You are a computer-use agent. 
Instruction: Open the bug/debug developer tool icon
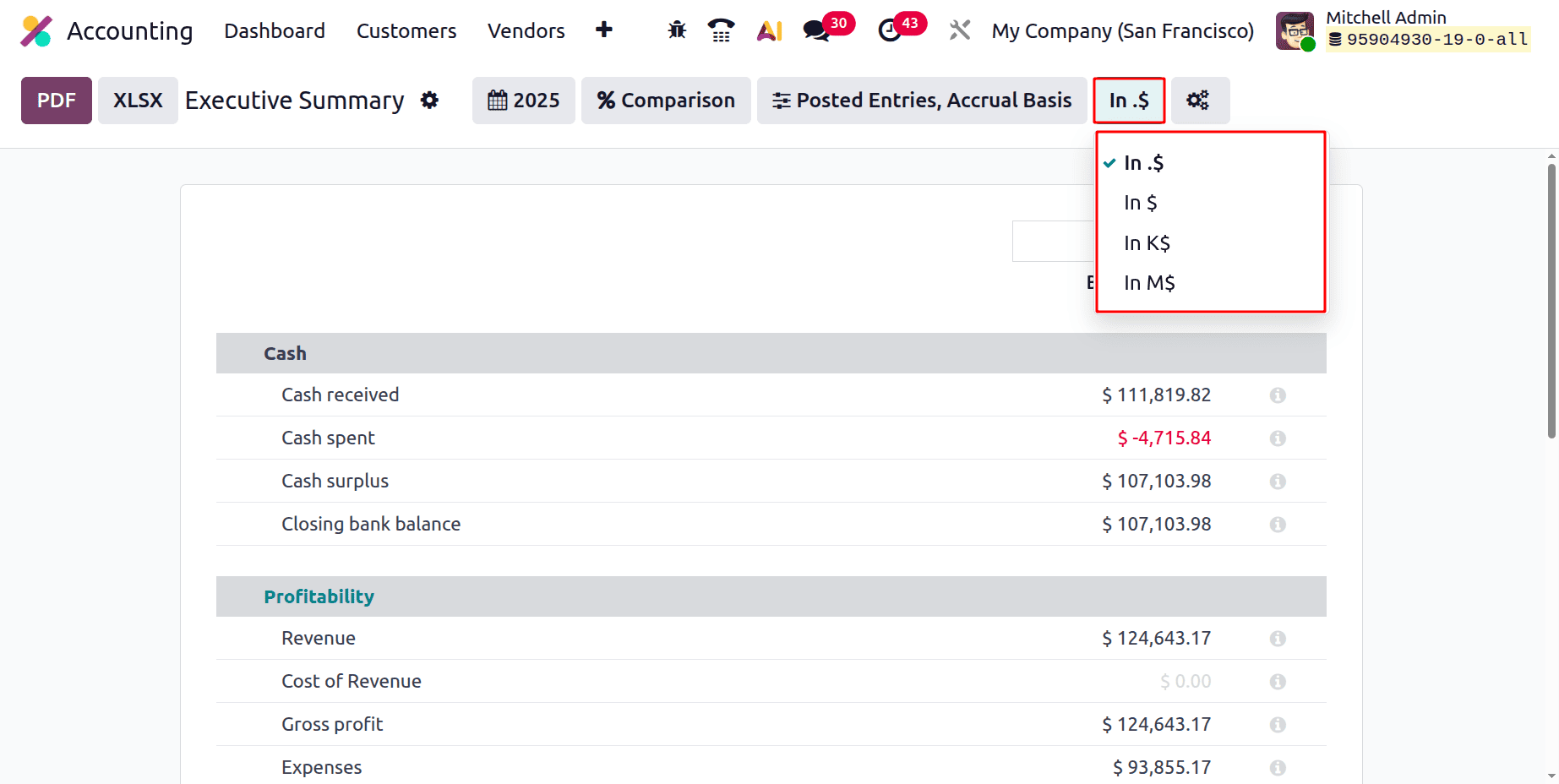(x=676, y=30)
